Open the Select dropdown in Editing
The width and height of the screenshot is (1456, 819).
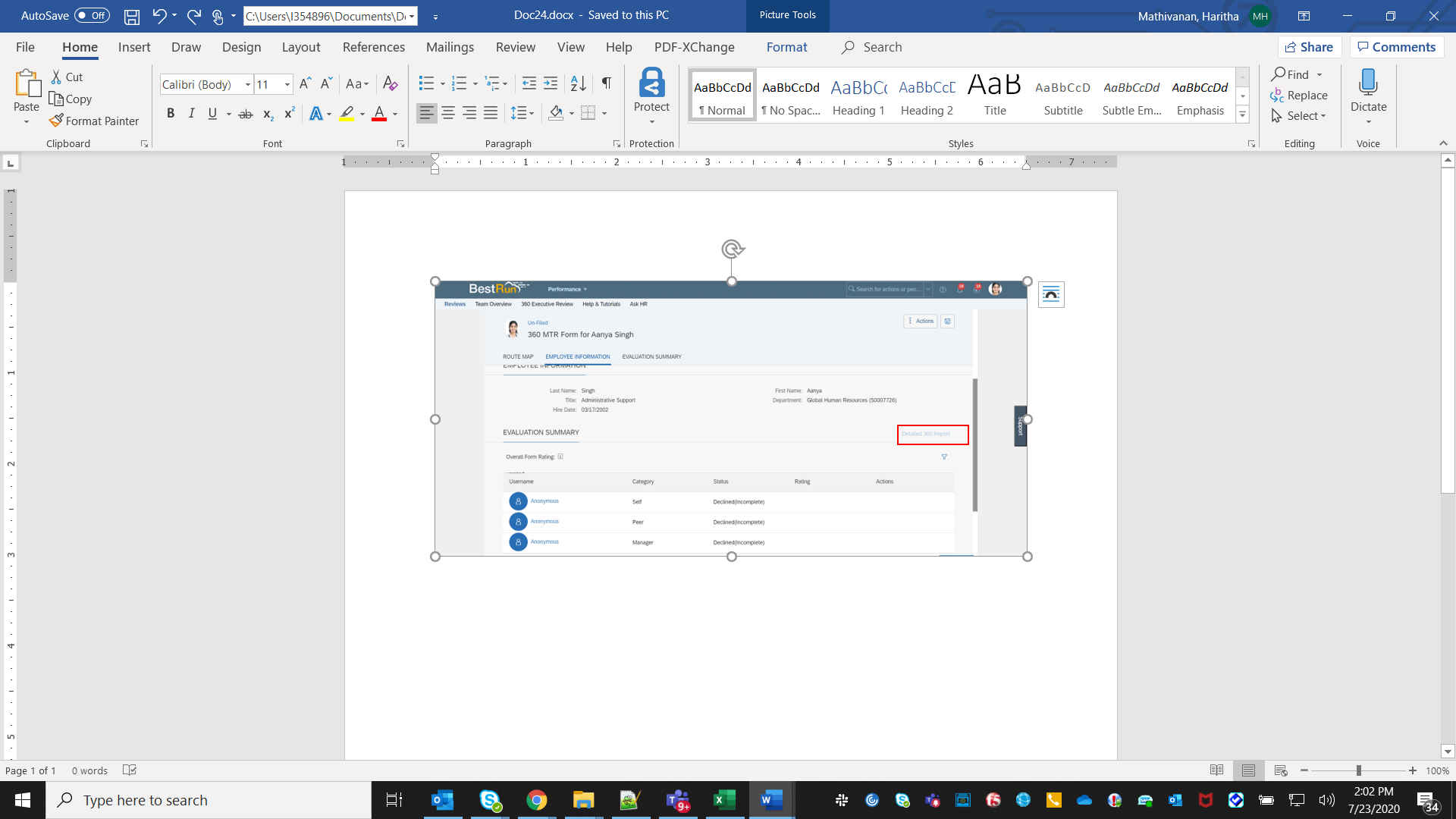click(1299, 116)
